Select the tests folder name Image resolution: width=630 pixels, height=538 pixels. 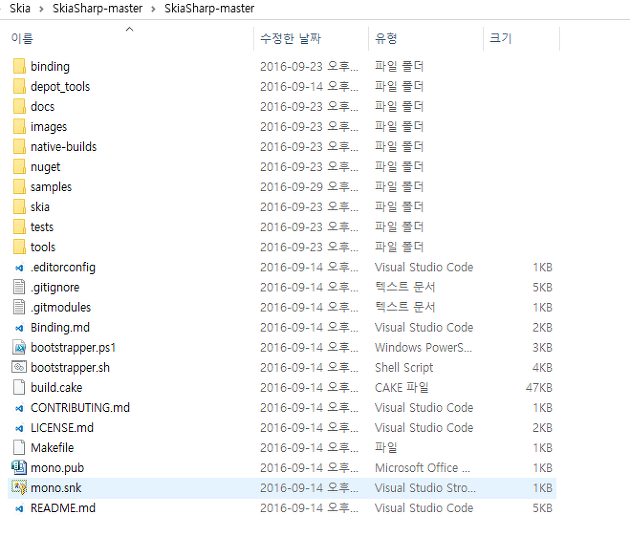coord(42,227)
